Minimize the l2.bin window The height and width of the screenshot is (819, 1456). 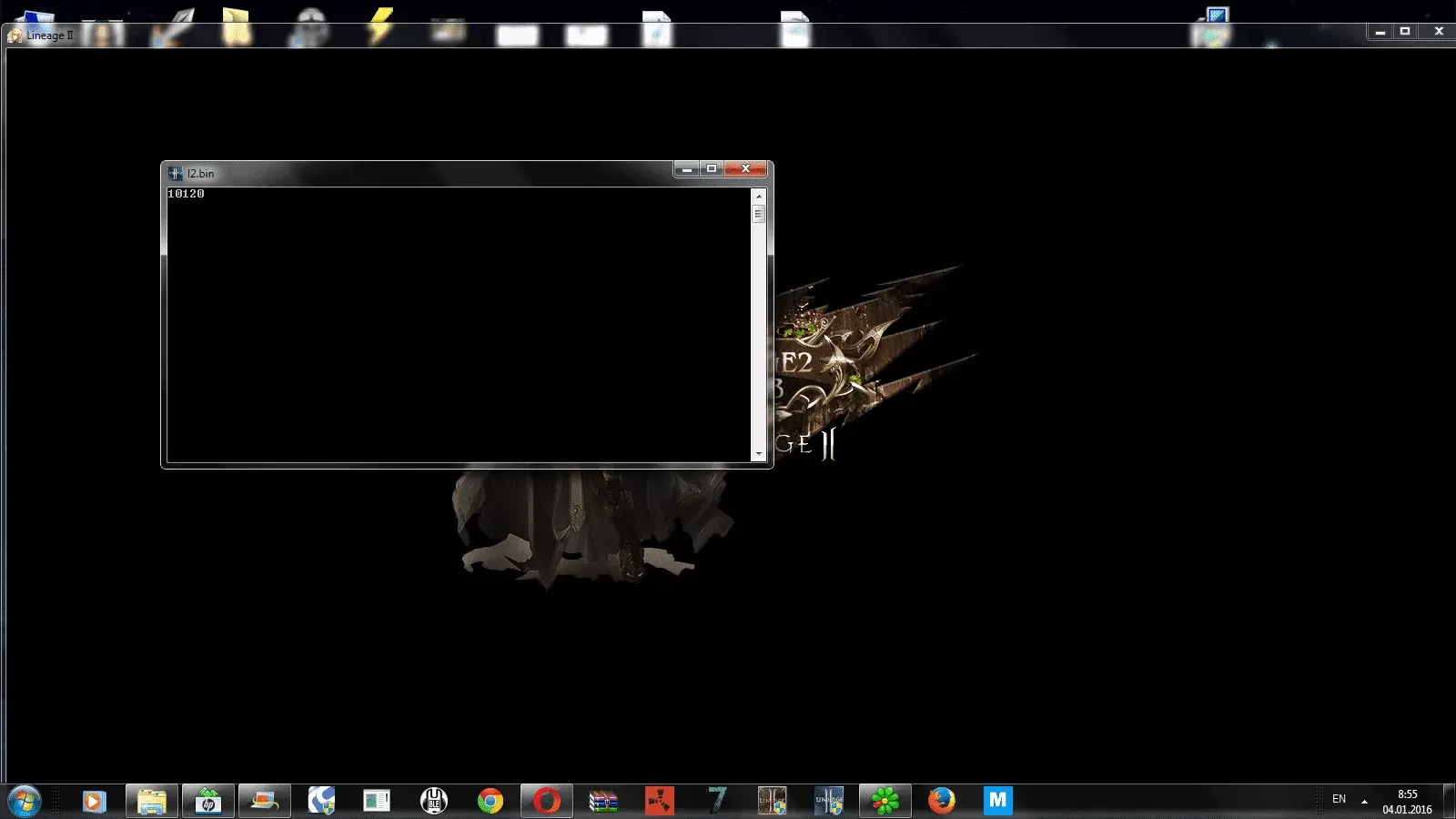pyautogui.click(x=687, y=169)
